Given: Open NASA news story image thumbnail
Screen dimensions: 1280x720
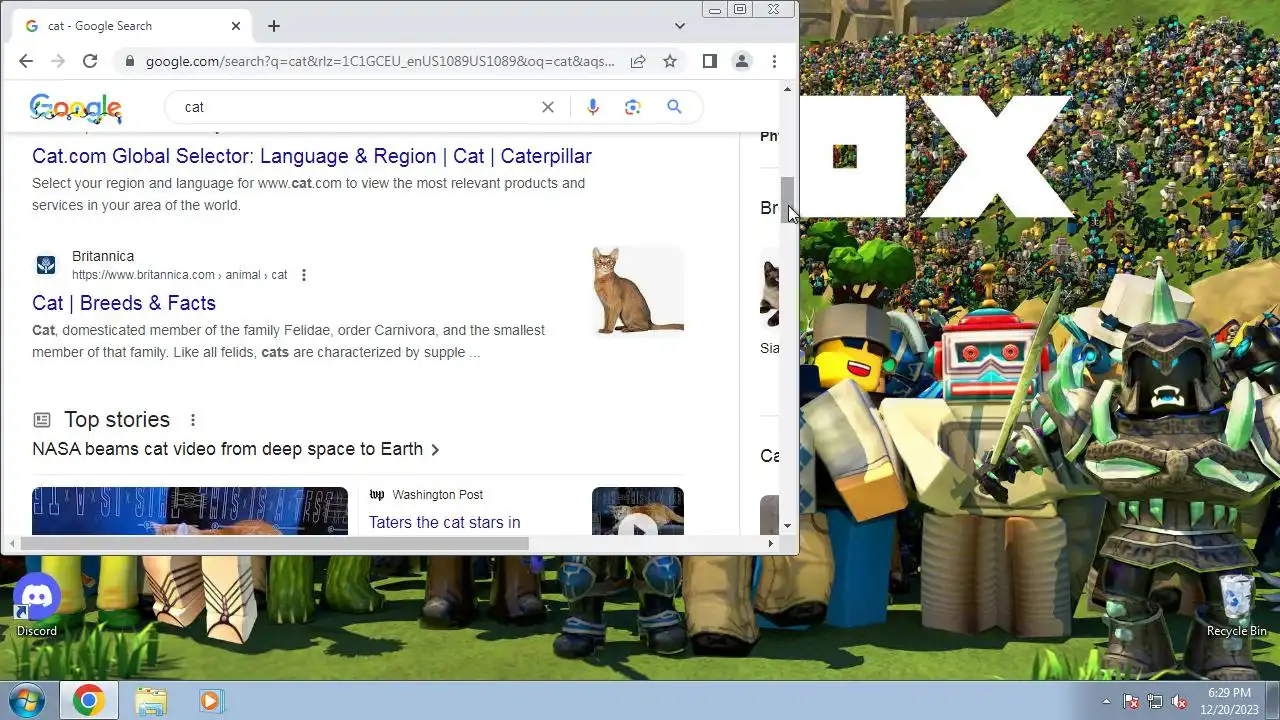Looking at the screenshot, I should [x=190, y=511].
